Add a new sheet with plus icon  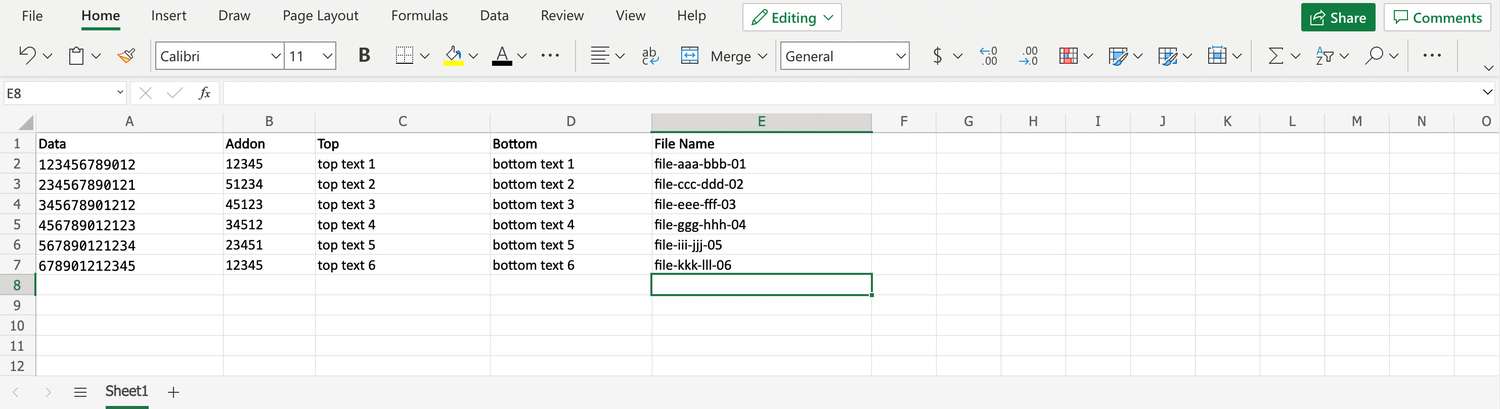(174, 392)
